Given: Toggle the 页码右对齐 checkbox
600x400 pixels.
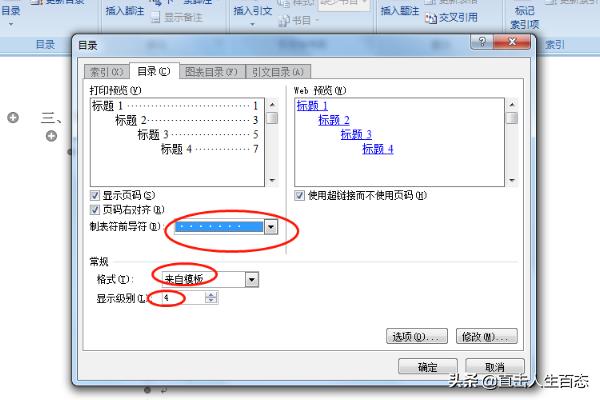Looking at the screenshot, I should tap(95, 210).
